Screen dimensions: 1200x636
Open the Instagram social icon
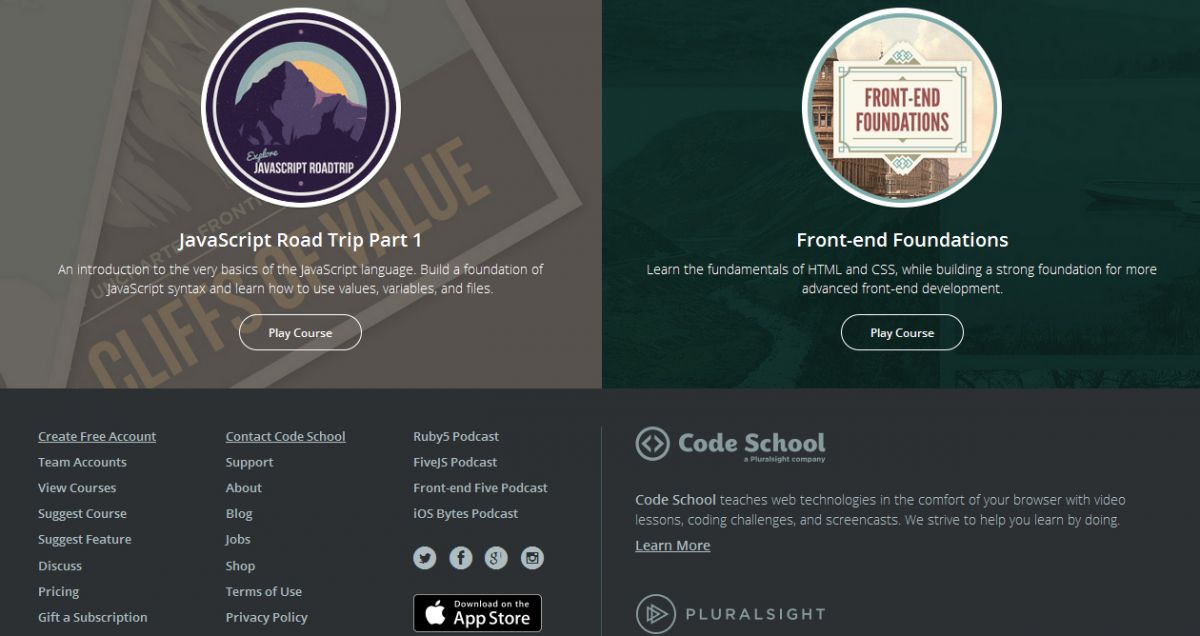tap(533, 558)
